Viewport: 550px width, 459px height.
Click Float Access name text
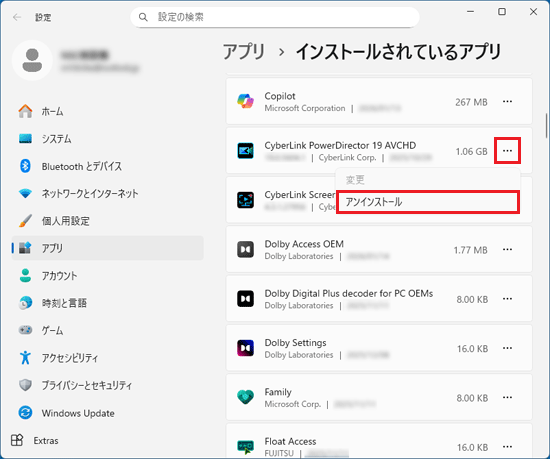290,441
